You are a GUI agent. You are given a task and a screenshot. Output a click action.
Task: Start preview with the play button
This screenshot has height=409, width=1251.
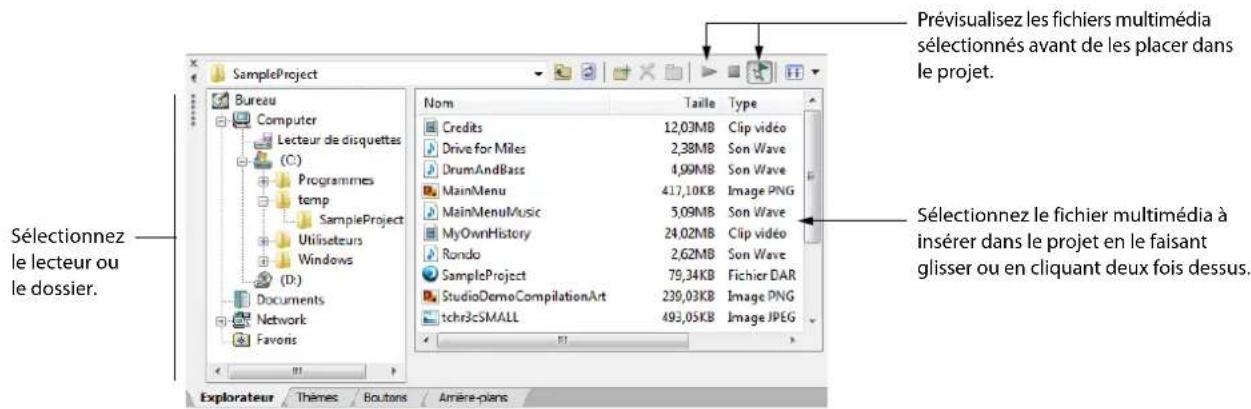(x=709, y=73)
